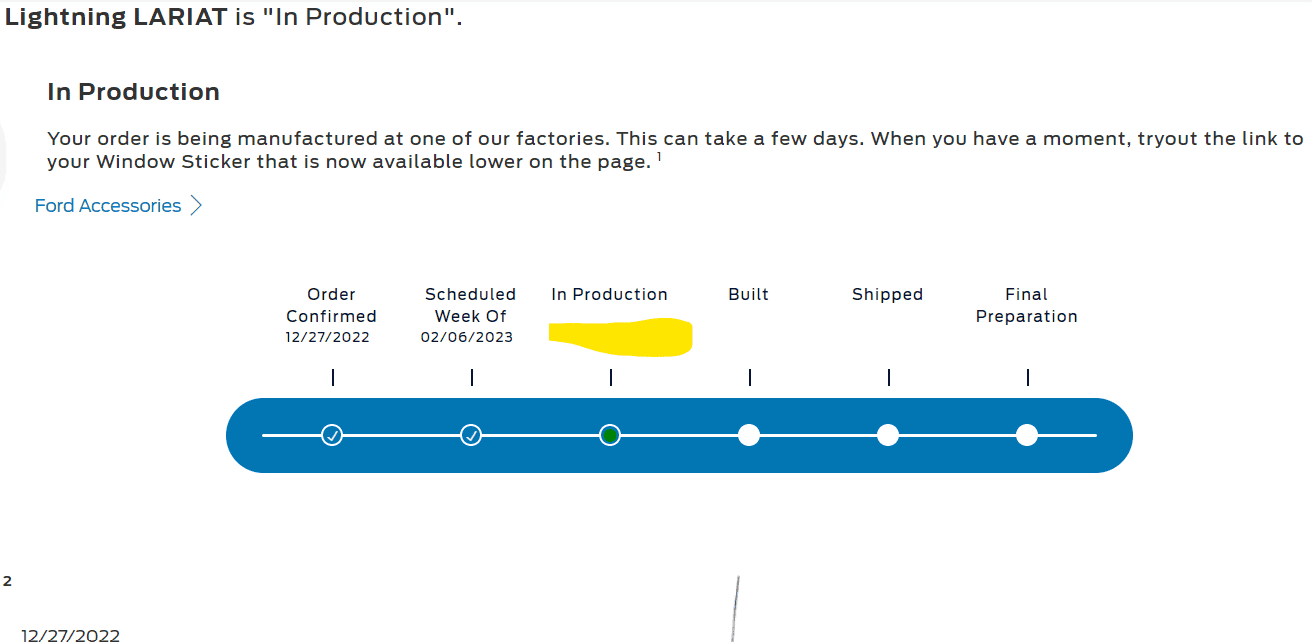
Task: Click the Scheduled Week Of checkmark circle
Action: point(471,435)
